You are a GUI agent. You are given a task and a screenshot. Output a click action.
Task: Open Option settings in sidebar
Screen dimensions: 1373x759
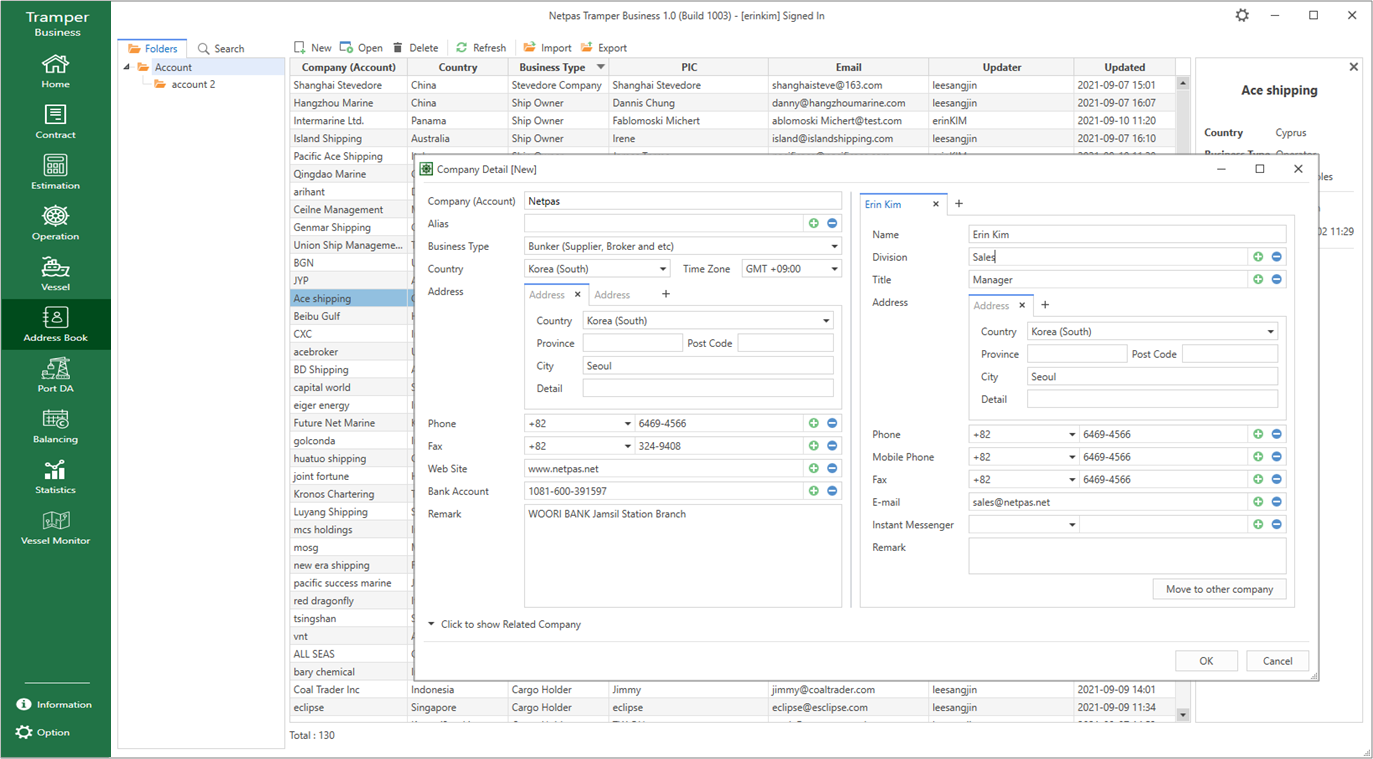[43, 732]
